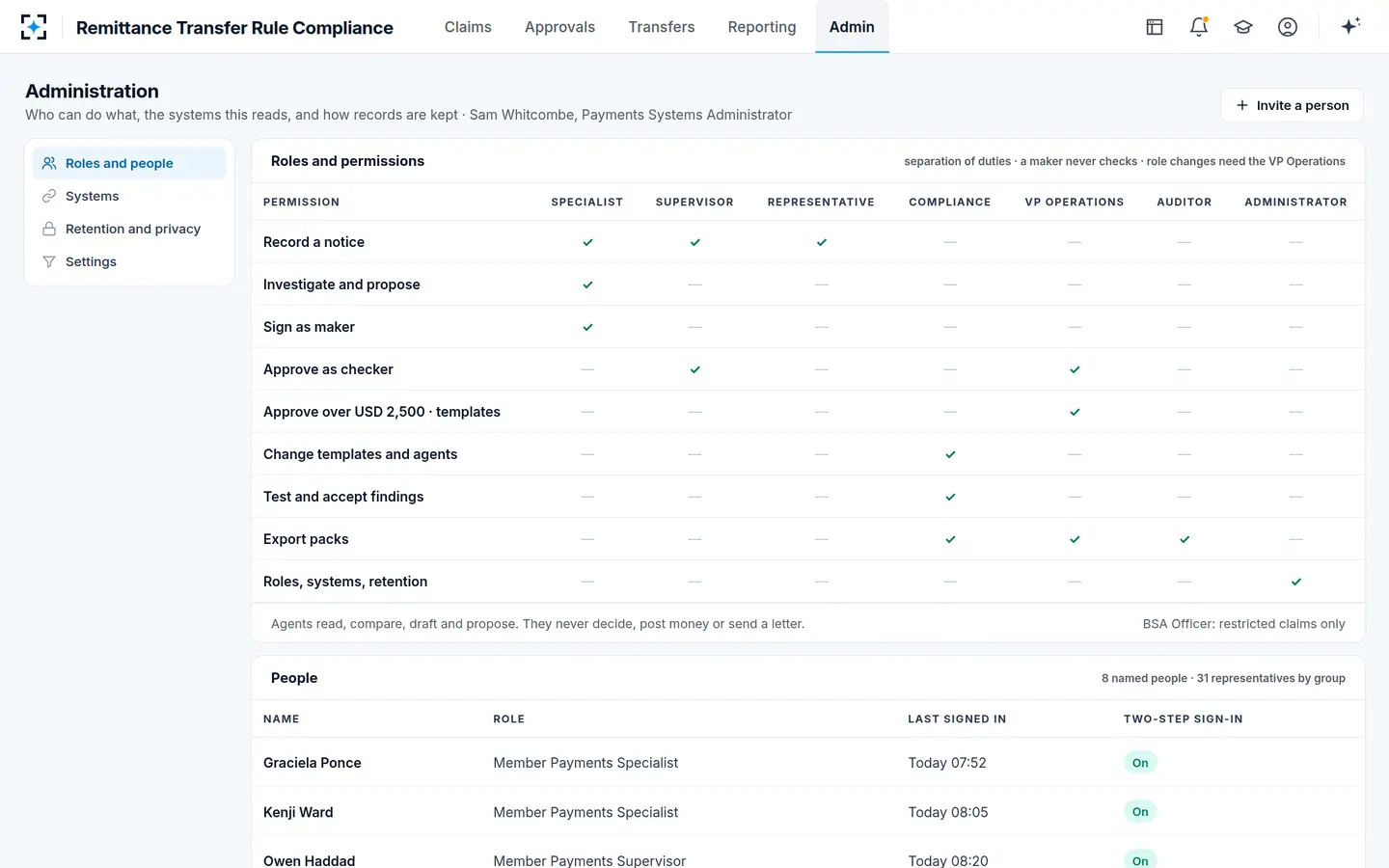Click the "LAST SIGNED IN" column header
The width and height of the screenshot is (1389, 868).
[957, 719]
